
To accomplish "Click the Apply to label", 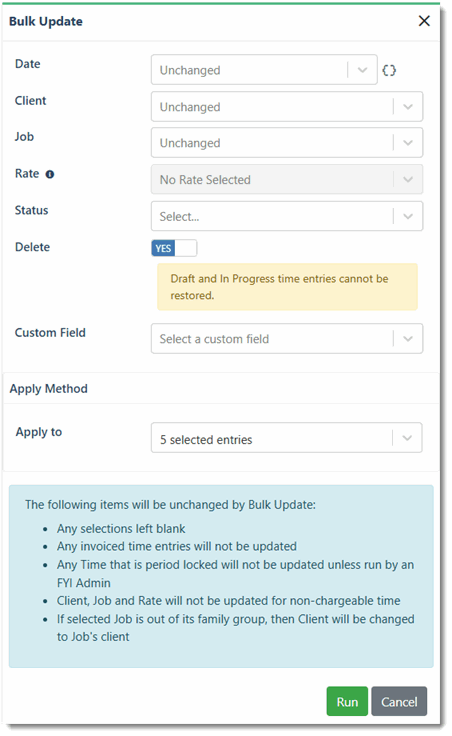I will 38,432.
